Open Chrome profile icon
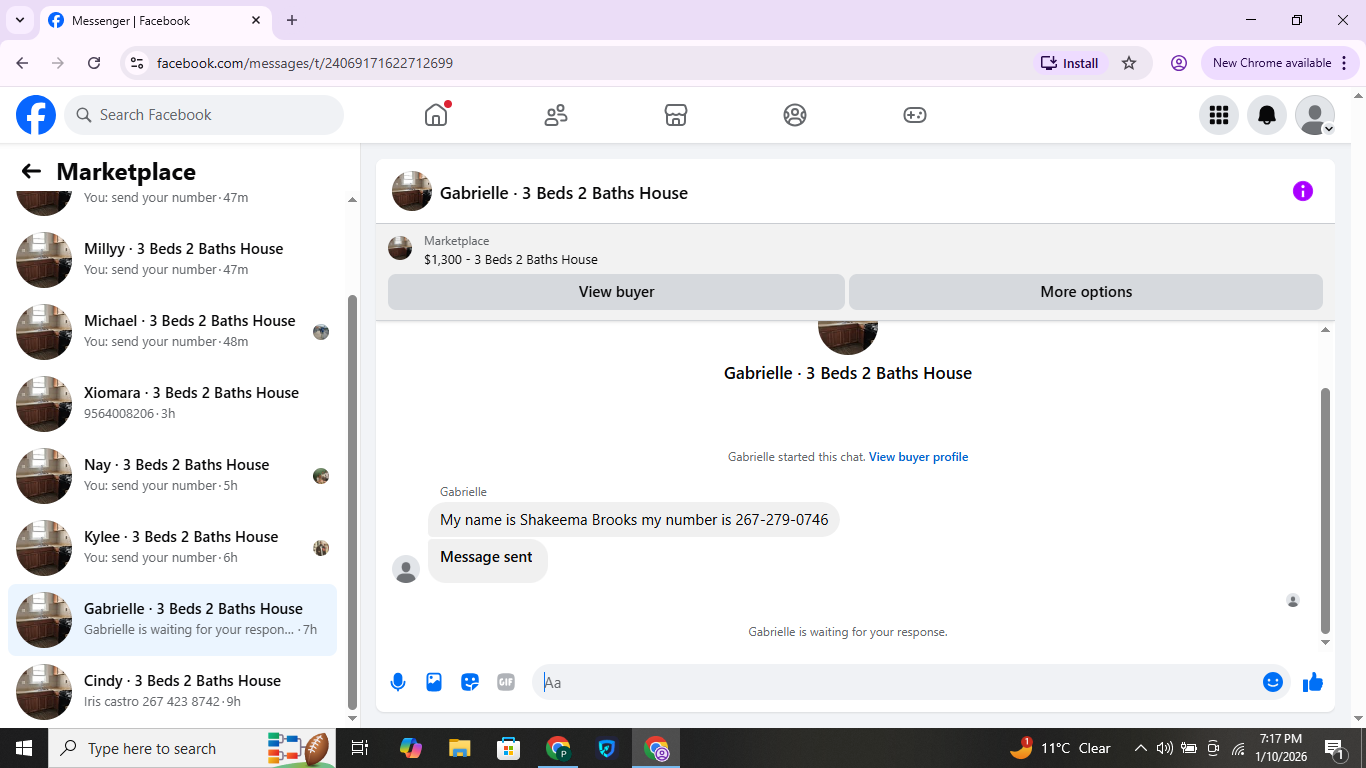1366x768 pixels. coord(1179,63)
